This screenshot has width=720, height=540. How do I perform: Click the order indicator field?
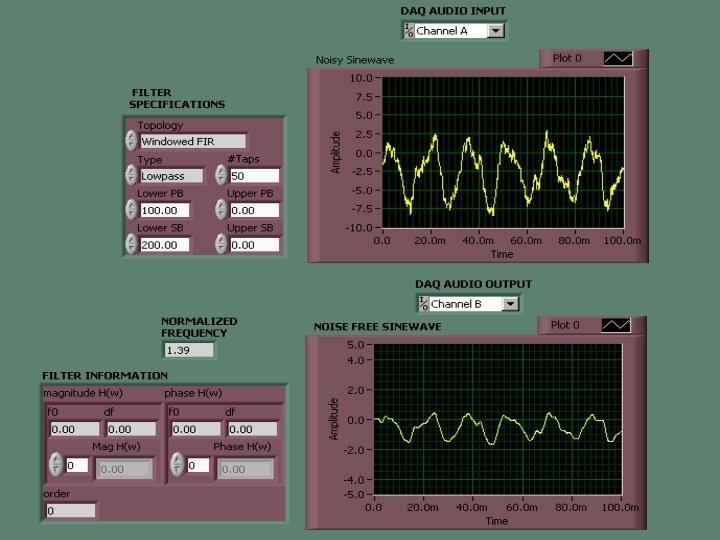[71, 510]
